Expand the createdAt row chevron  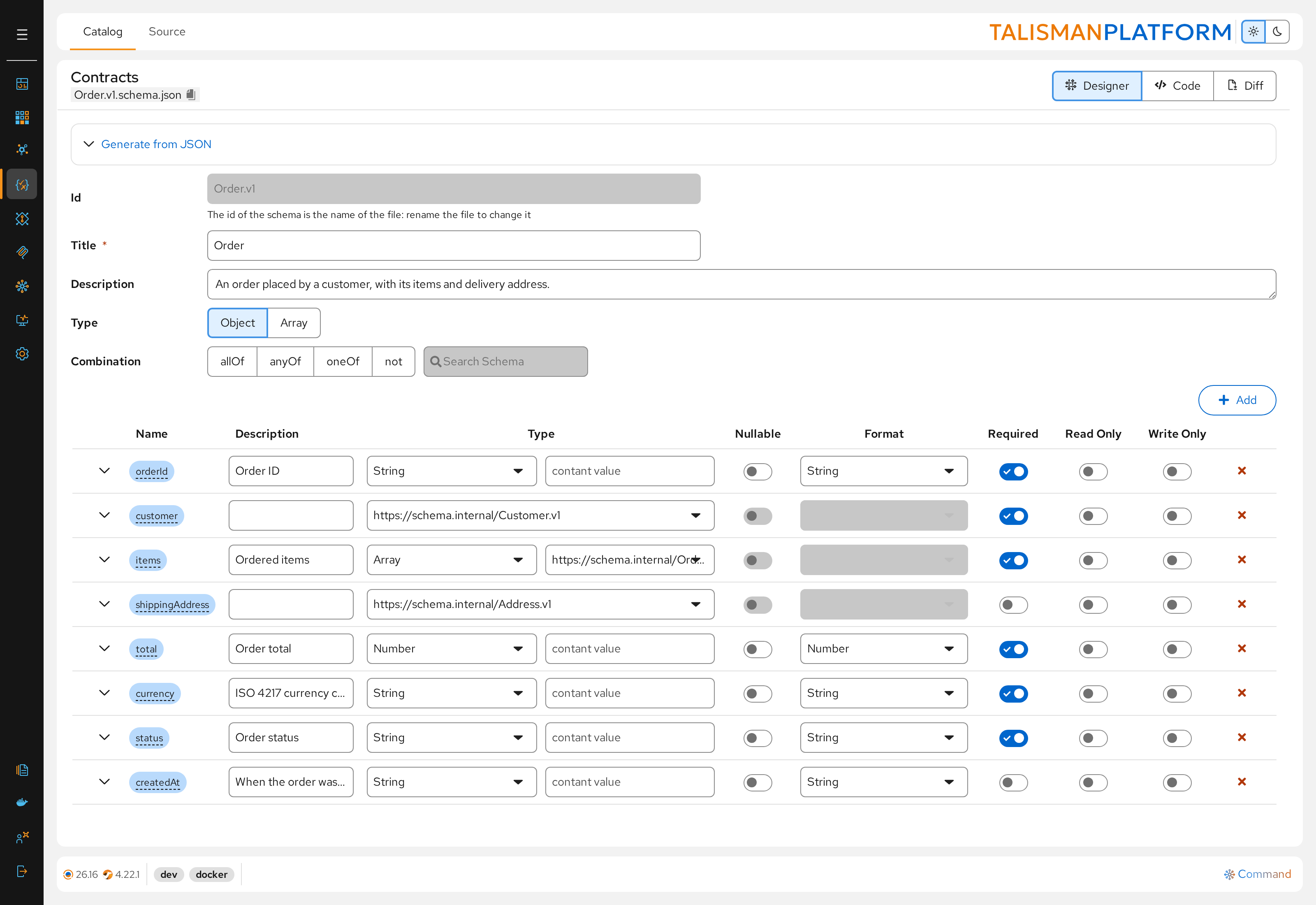104,781
